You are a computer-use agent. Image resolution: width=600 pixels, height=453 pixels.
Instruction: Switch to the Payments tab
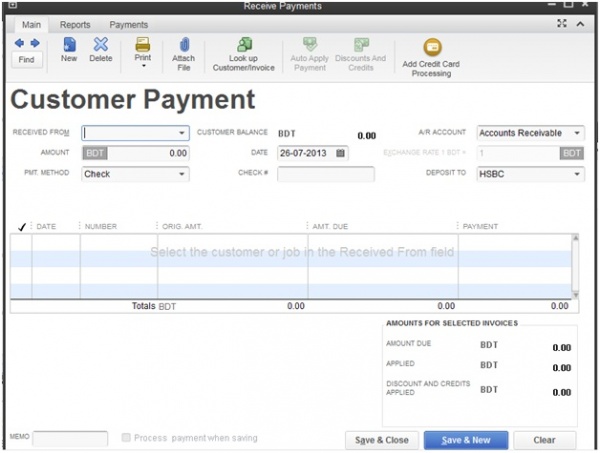tap(128, 24)
